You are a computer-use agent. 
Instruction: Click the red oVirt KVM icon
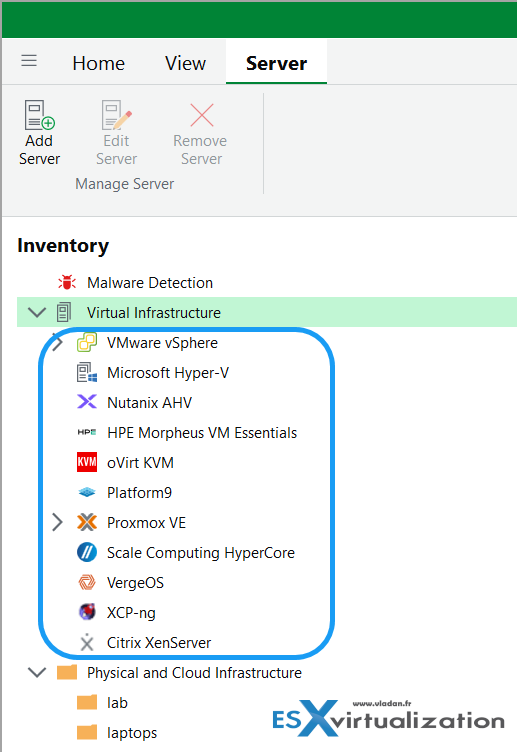pyautogui.click(x=87, y=462)
